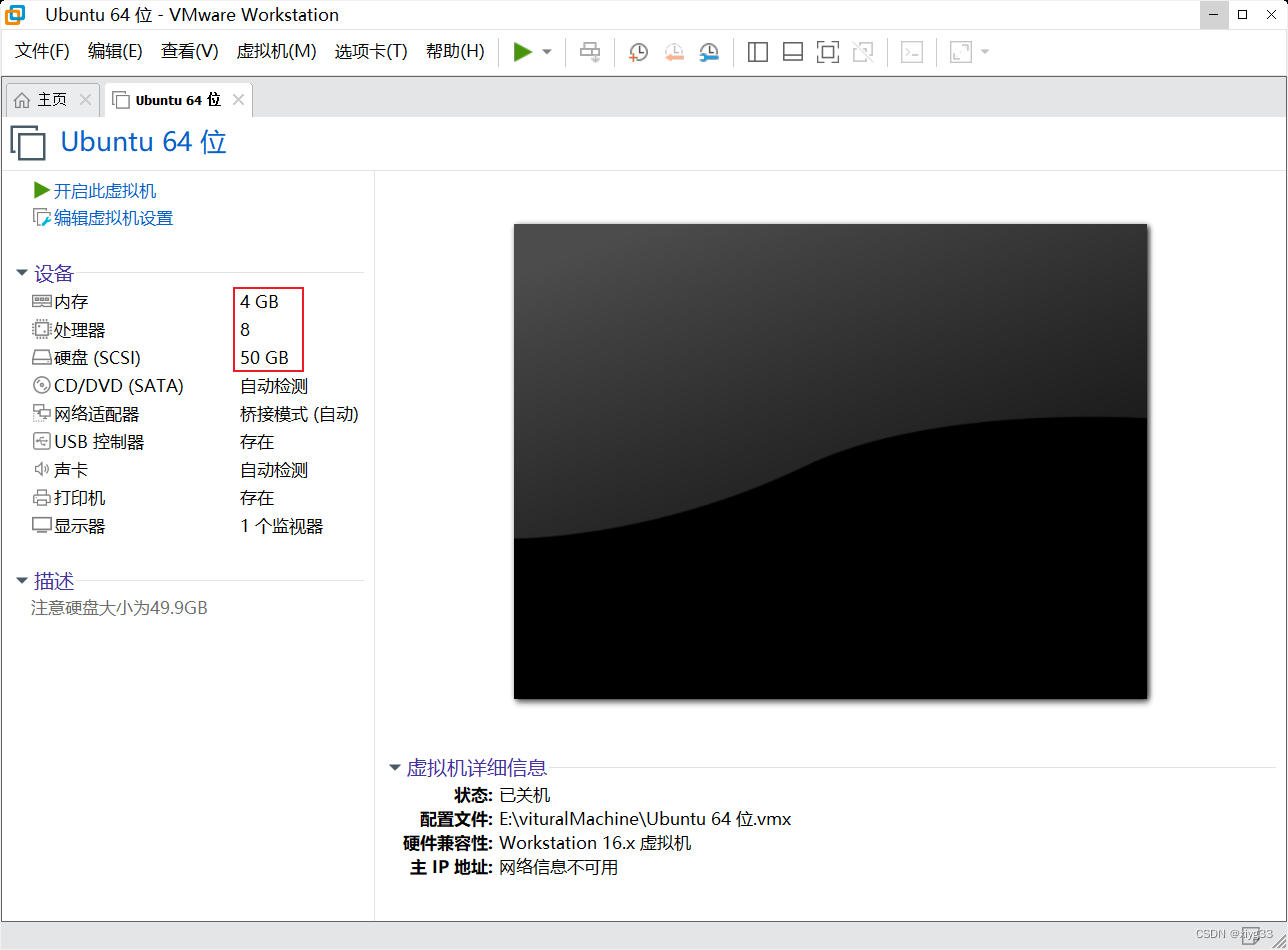Open the 虚拟机(M) menu
This screenshot has height=950, width=1288.
(277, 51)
